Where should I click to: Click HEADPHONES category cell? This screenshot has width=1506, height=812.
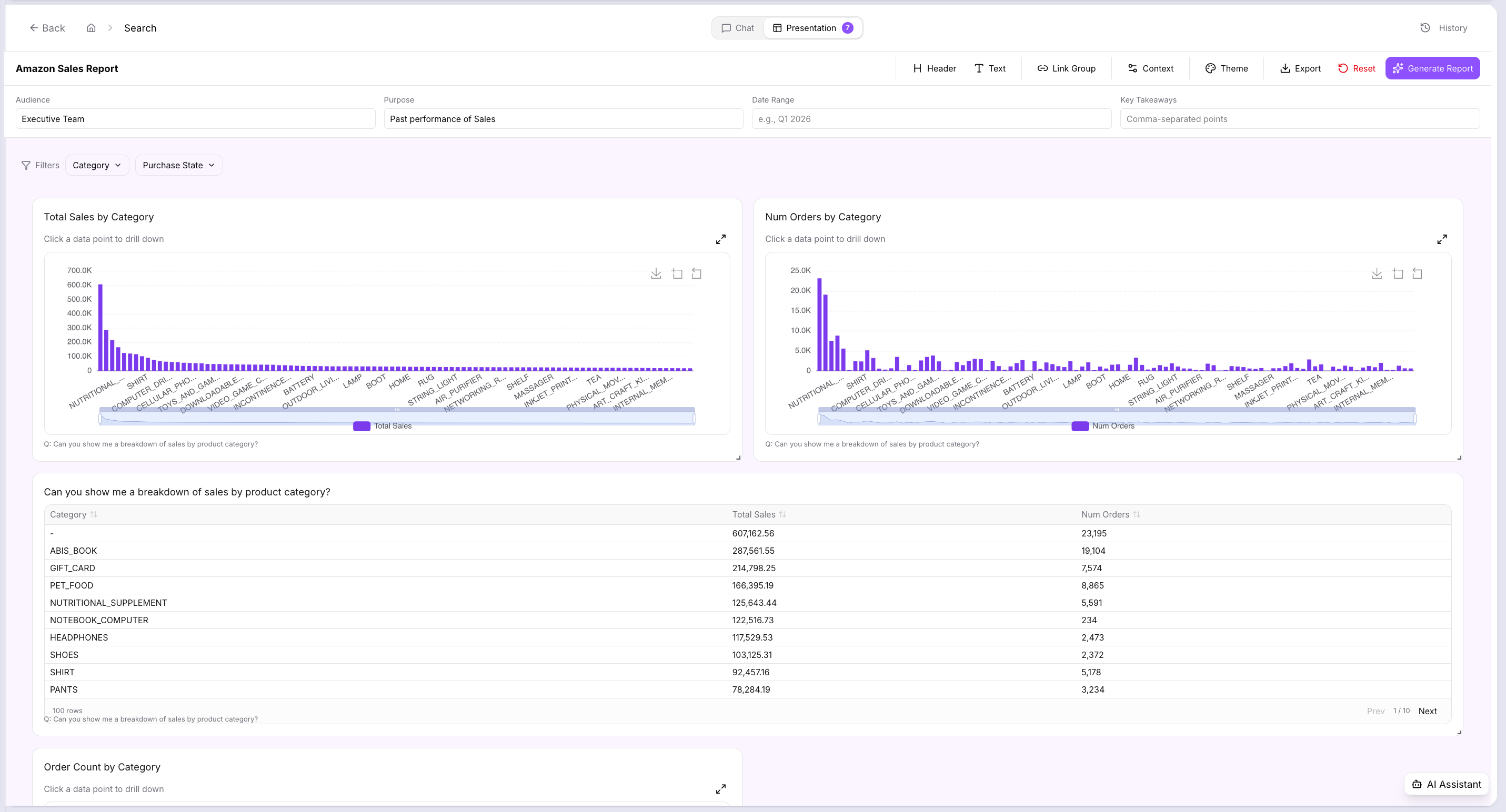tap(79, 638)
